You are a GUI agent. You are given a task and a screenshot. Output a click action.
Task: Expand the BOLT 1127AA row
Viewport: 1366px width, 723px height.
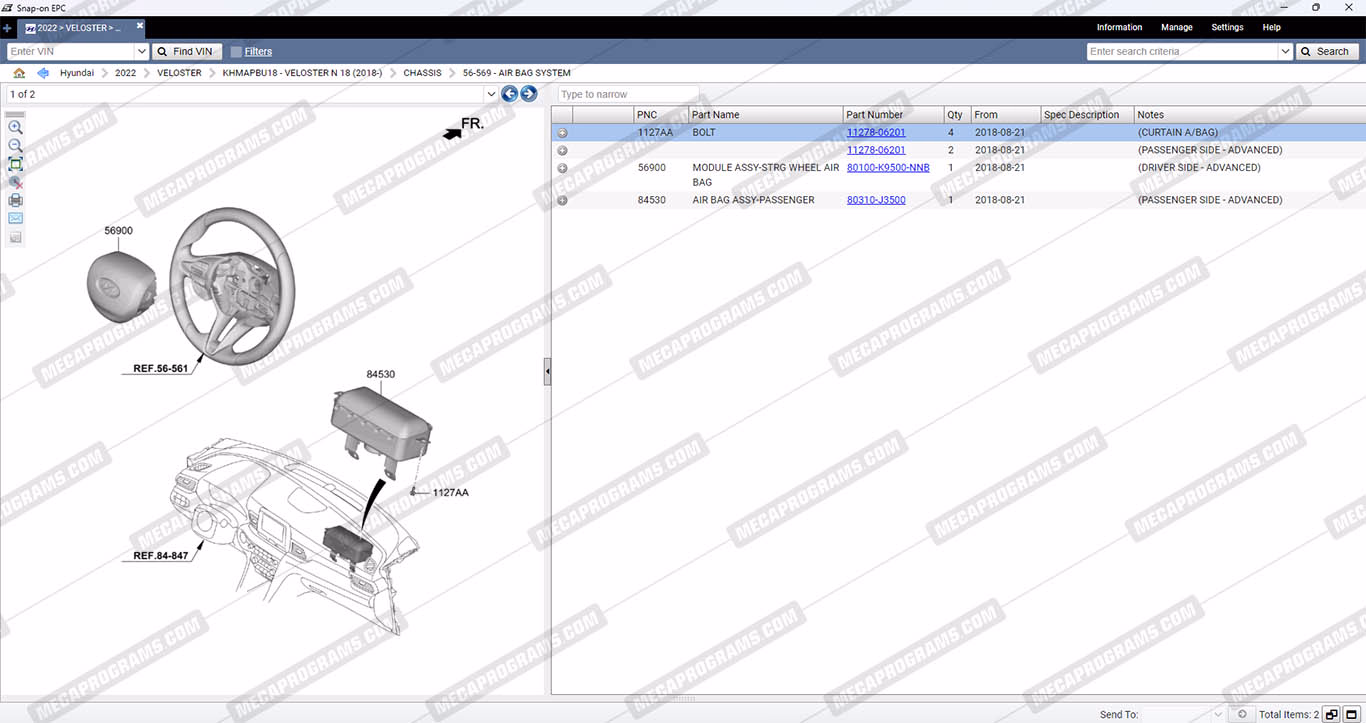pos(562,133)
